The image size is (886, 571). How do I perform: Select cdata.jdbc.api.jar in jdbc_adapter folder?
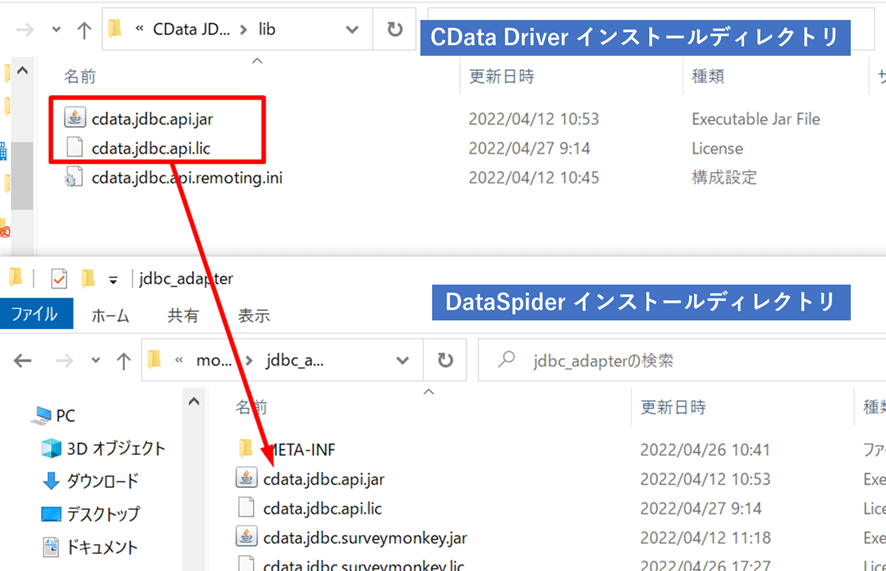click(x=324, y=479)
